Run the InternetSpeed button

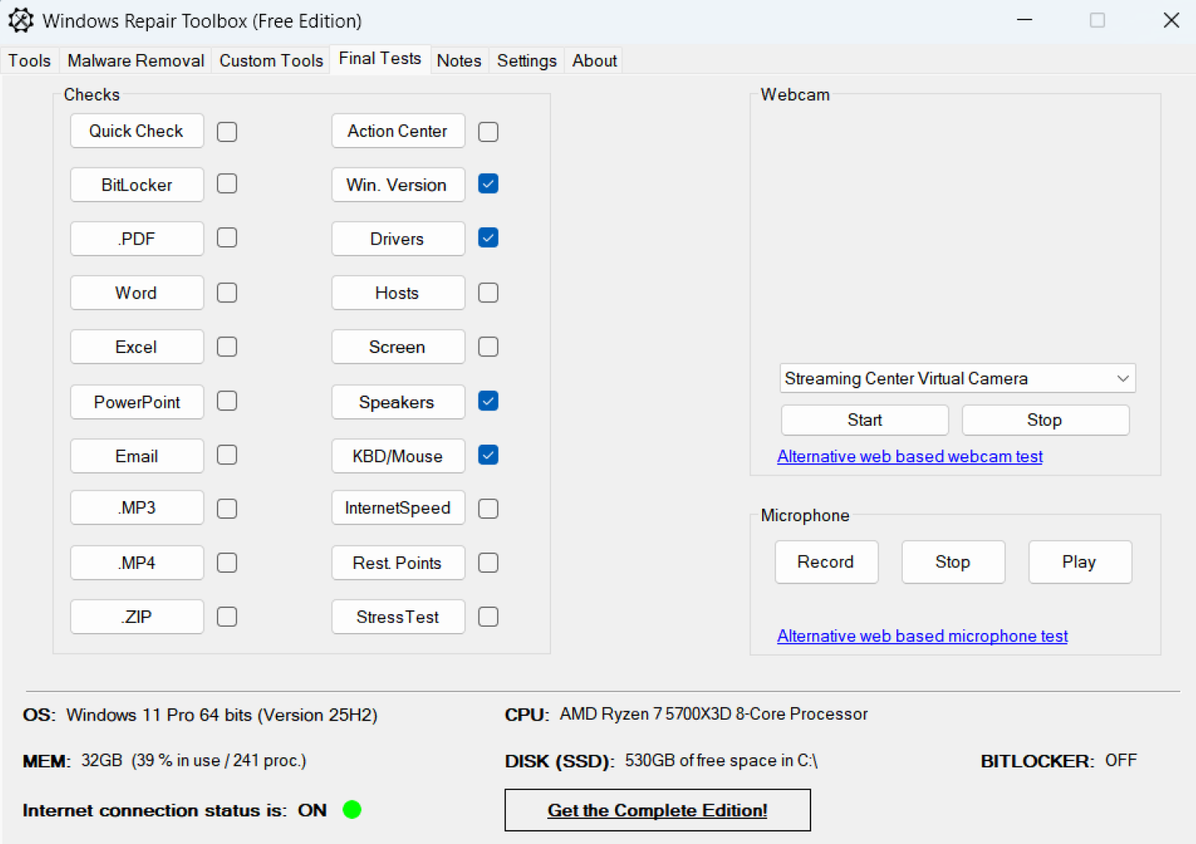tap(398, 508)
